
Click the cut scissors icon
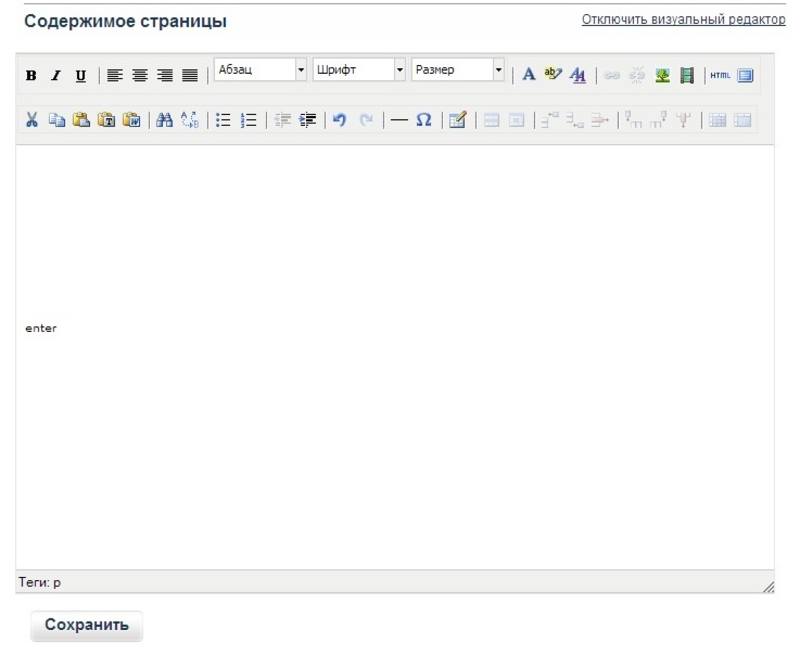tap(32, 120)
